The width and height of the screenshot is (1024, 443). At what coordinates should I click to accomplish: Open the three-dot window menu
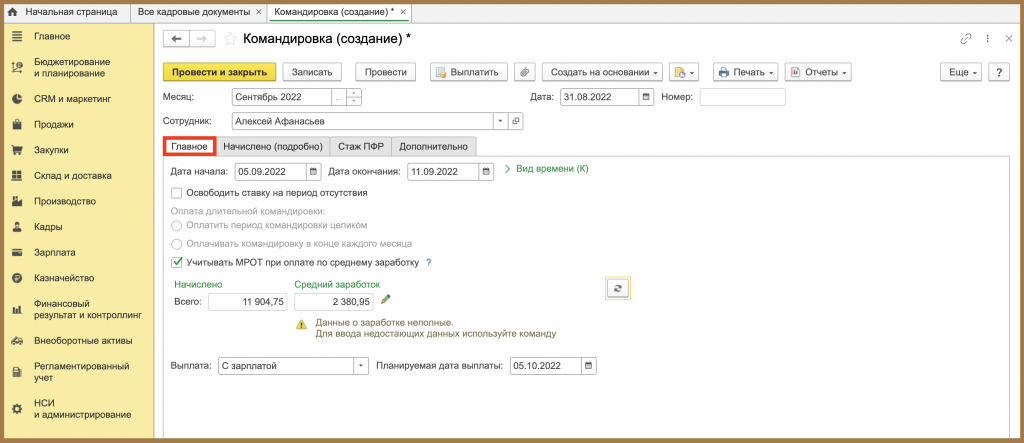tap(988, 39)
